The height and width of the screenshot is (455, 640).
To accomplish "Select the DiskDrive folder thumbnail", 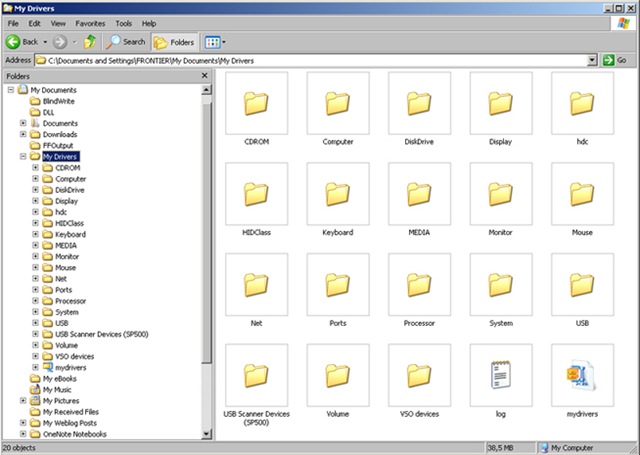I will tap(419, 103).
